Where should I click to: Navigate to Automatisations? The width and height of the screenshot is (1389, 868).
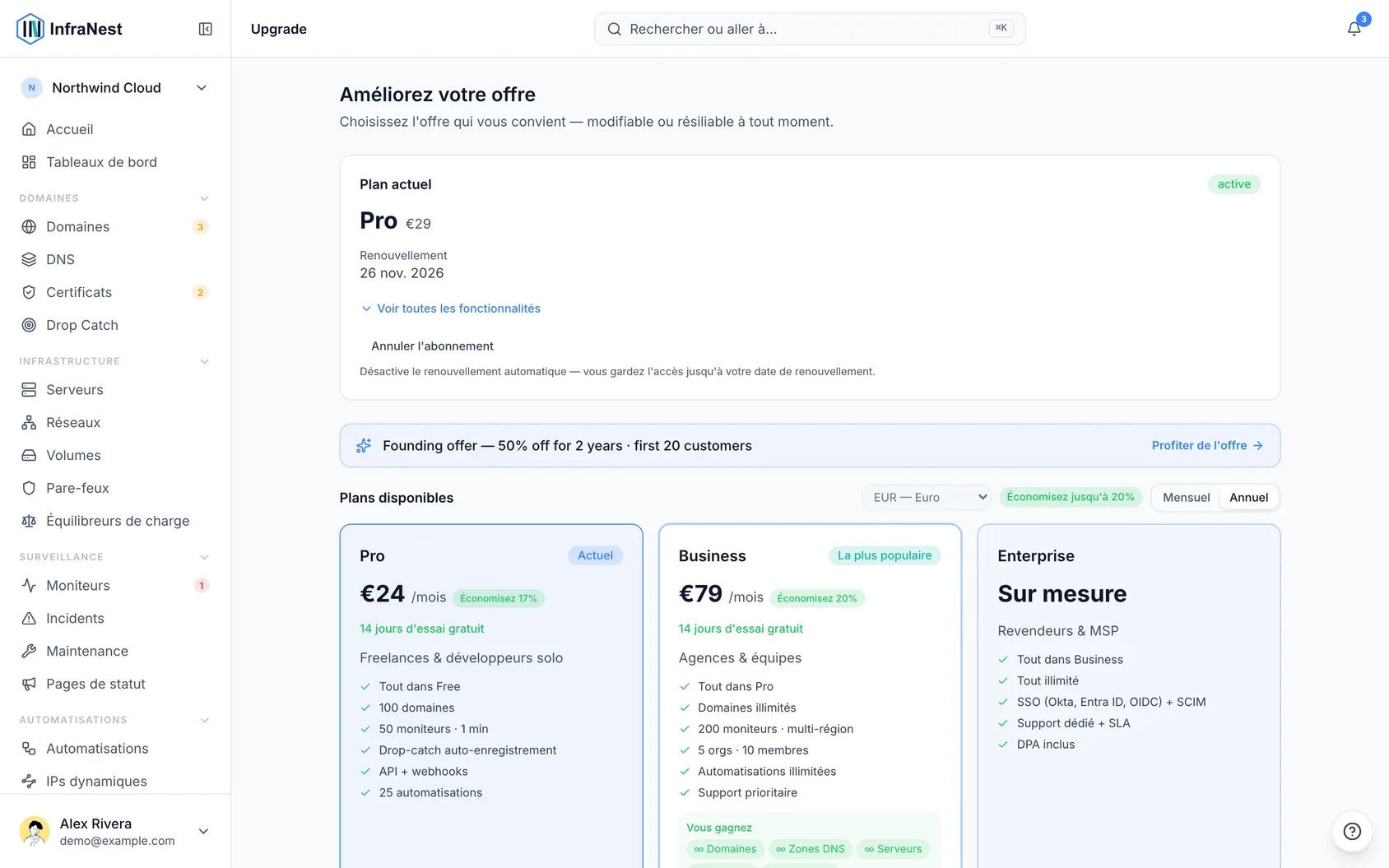point(115,748)
